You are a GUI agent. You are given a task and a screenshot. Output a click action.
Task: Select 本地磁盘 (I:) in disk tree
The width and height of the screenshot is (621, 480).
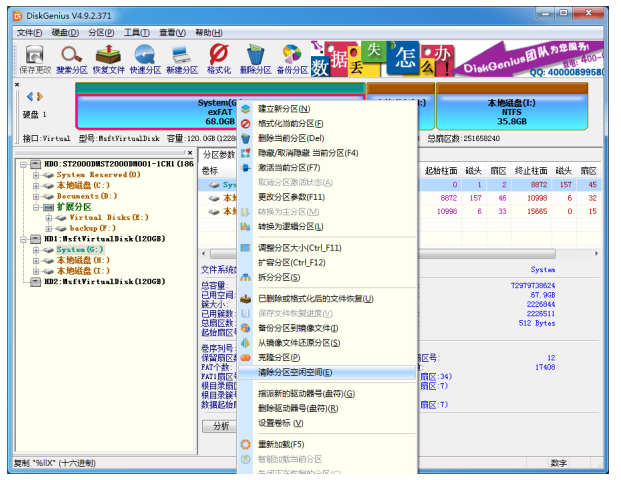coord(83,271)
